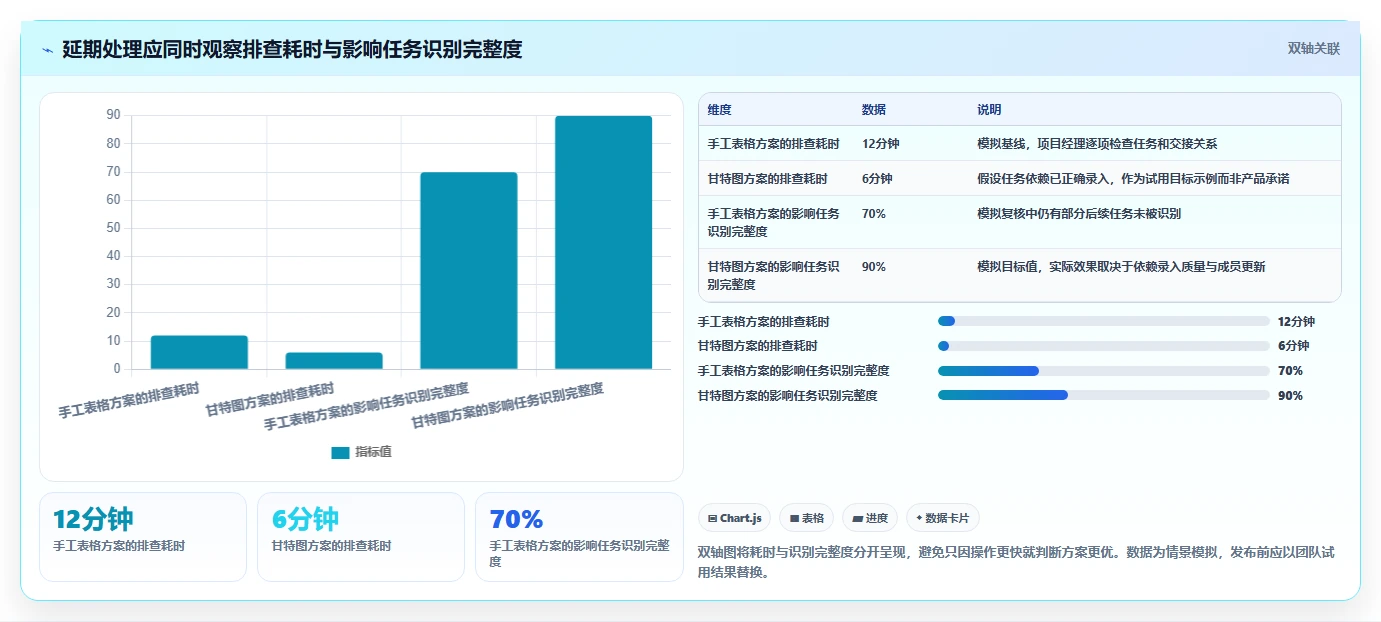1381x622 pixels.
Task: Click progress label 手工表格方案的影响任务识别完整度
Action: click(x=794, y=371)
